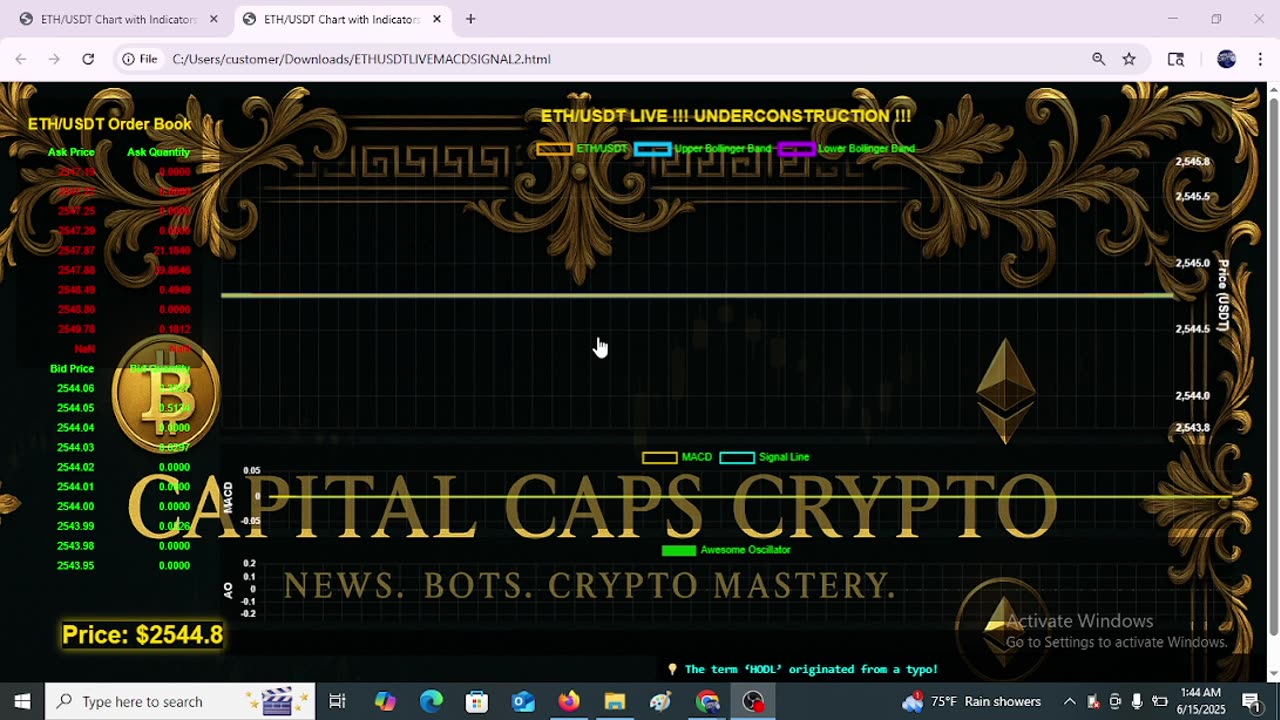
Task: Go back to the previous page
Action: (21, 59)
